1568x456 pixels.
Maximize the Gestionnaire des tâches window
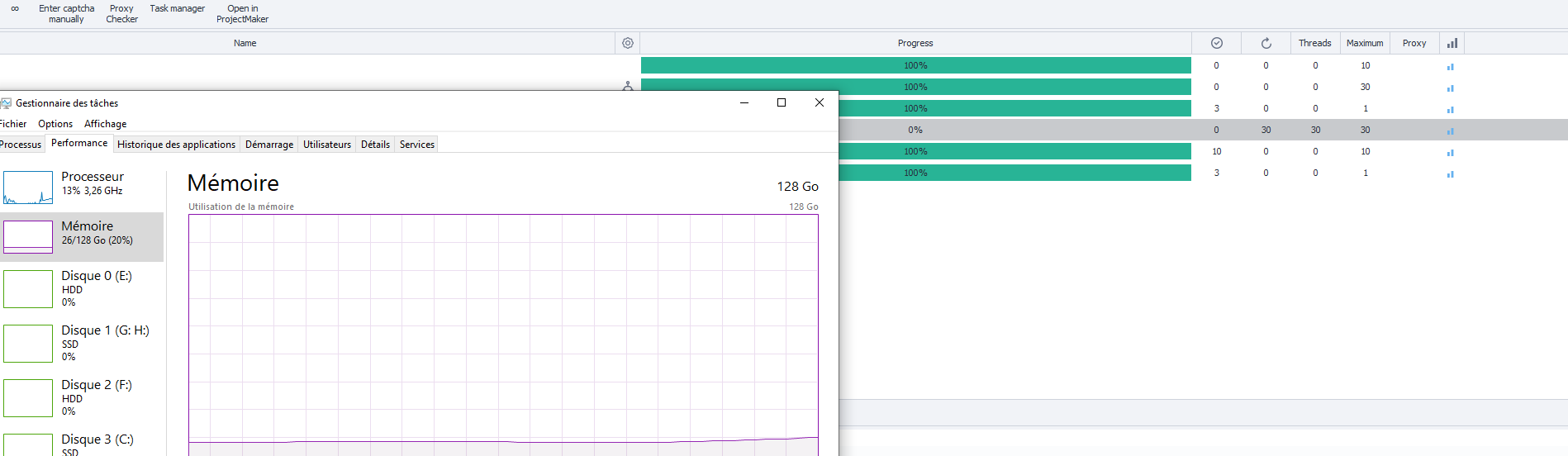(782, 102)
